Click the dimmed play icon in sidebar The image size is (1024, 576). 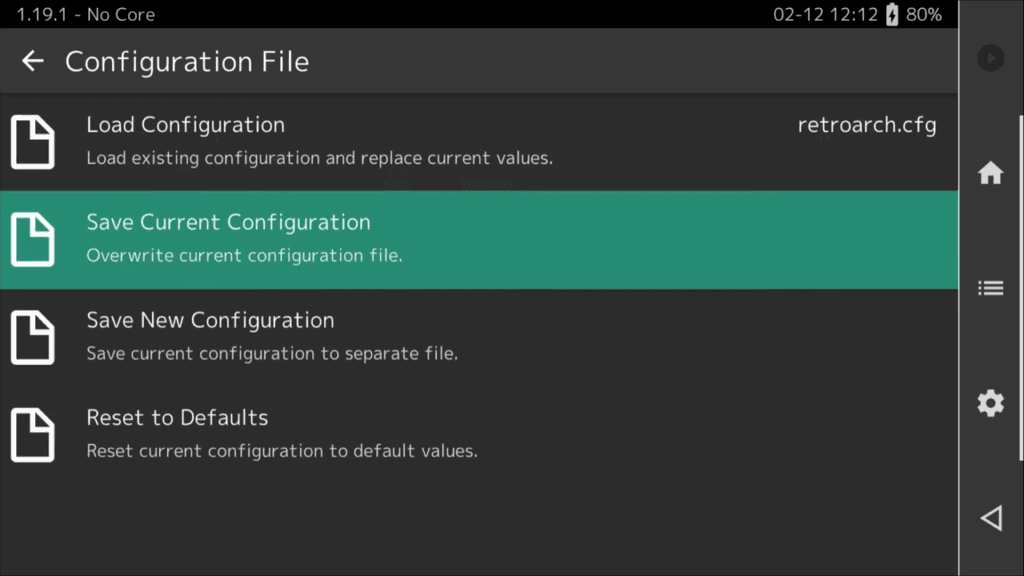pos(990,58)
